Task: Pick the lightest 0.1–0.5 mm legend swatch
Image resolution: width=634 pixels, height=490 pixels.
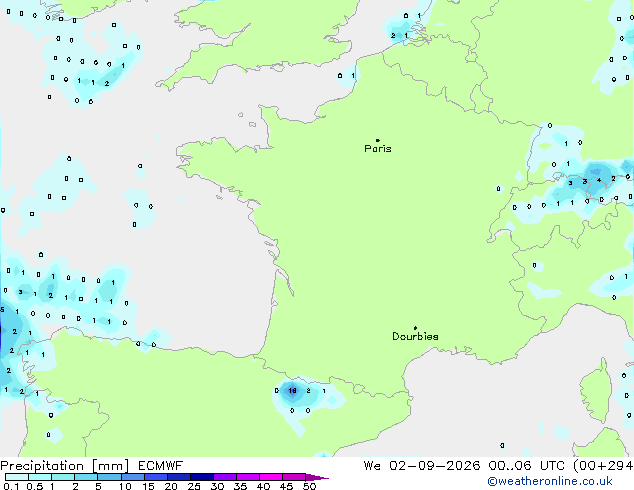Action: [17, 477]
